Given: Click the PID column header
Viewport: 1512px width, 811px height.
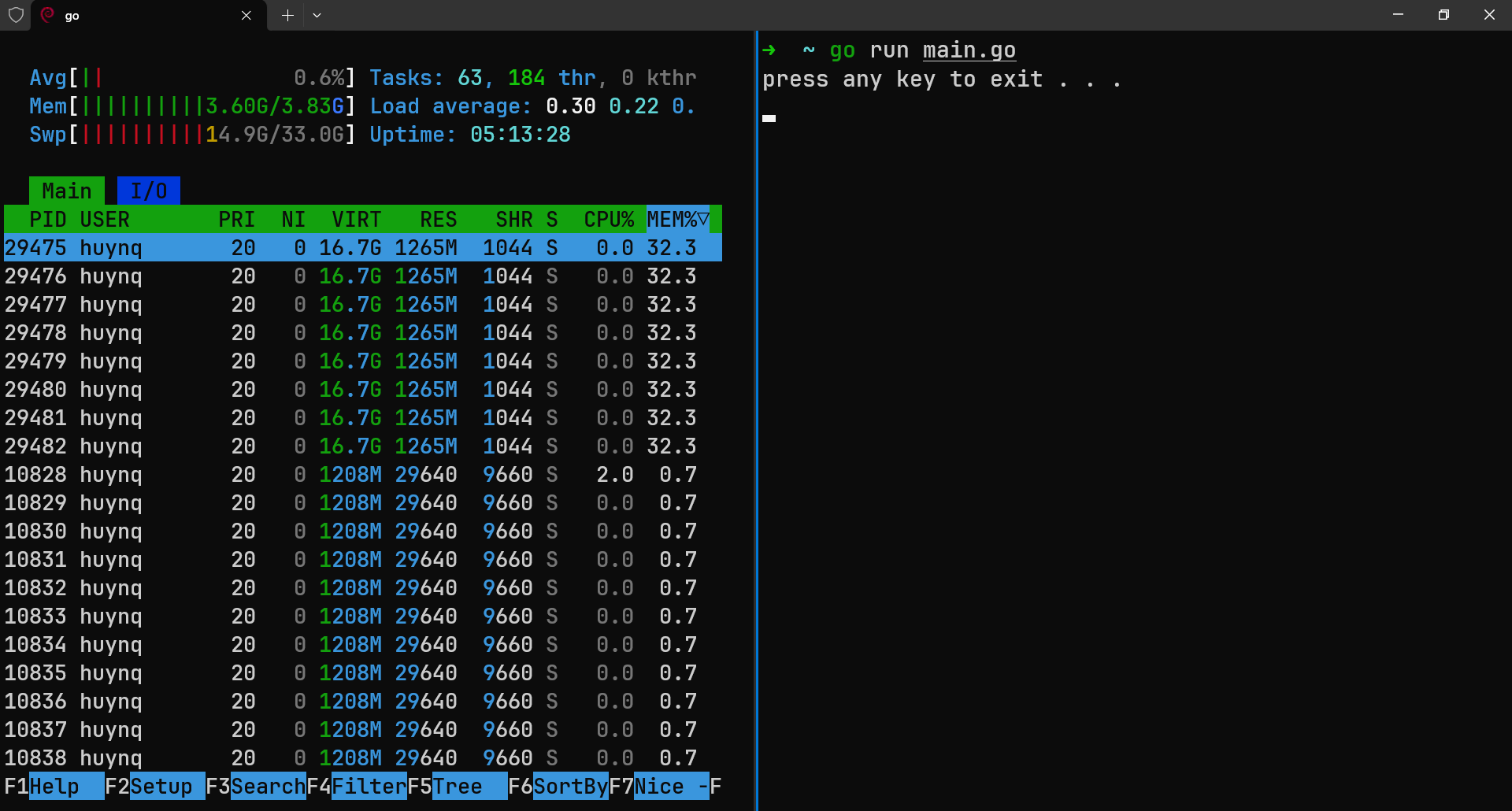Looking at the screenshot, I should tap(47, 219).
